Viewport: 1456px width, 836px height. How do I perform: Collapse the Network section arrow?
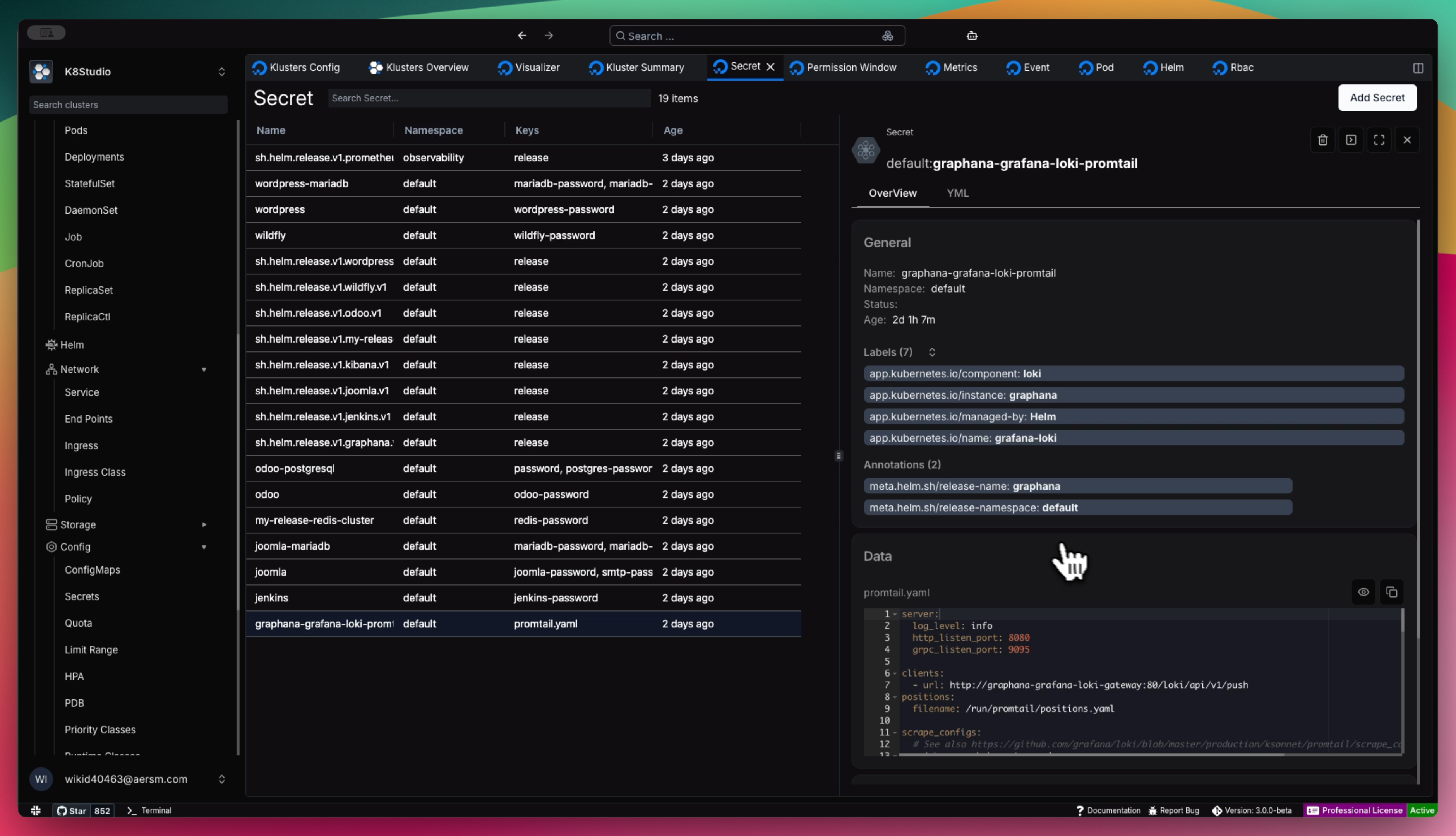[x=204, y=369]
